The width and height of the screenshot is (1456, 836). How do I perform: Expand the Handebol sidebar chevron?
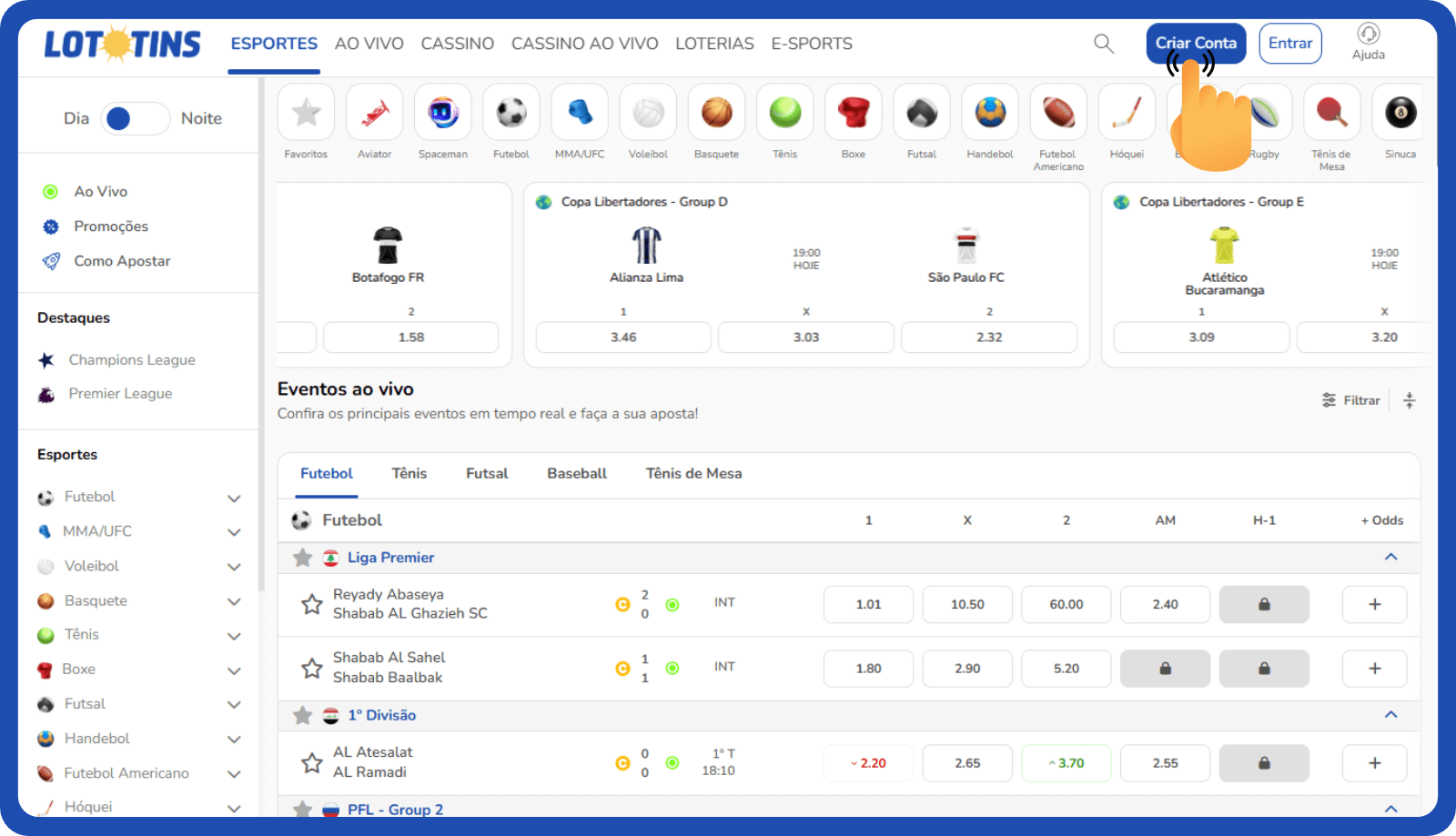[234, 740]
